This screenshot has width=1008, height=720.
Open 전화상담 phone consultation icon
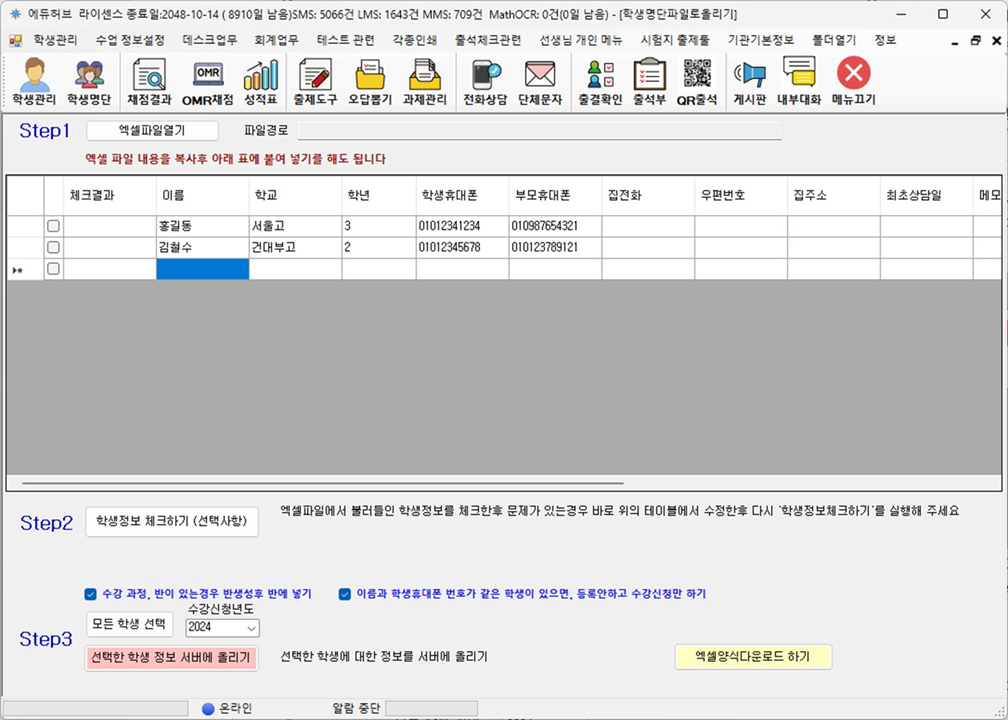coord(486,81)
